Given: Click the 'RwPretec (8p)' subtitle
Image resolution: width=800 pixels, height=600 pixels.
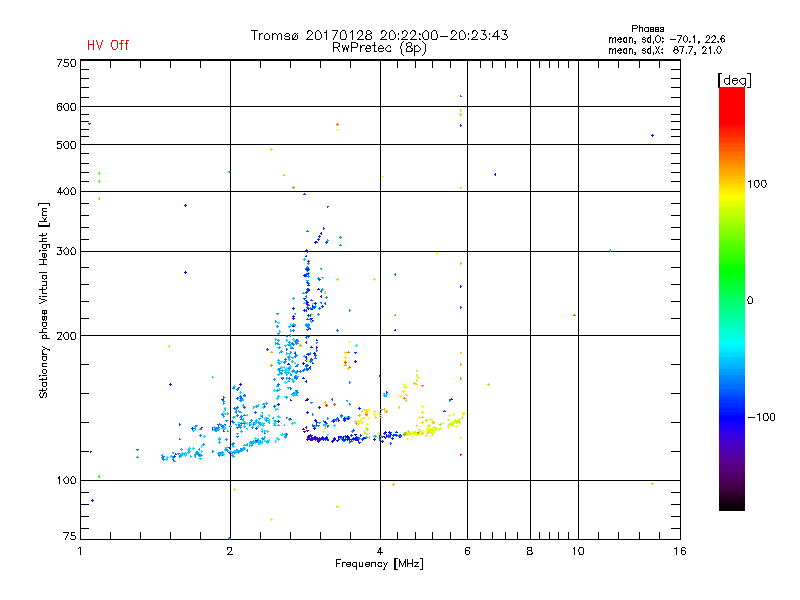Looking at the screenshot, I should (379, 48).
